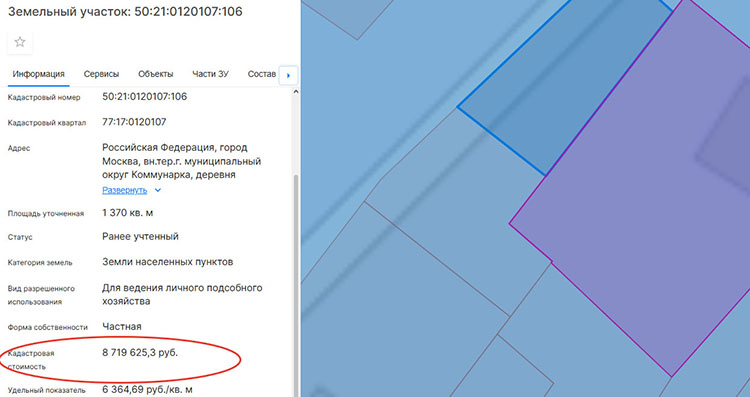
Task: Click unit value 6 364,69 руб./кв. м
Action: coord(147,390)
